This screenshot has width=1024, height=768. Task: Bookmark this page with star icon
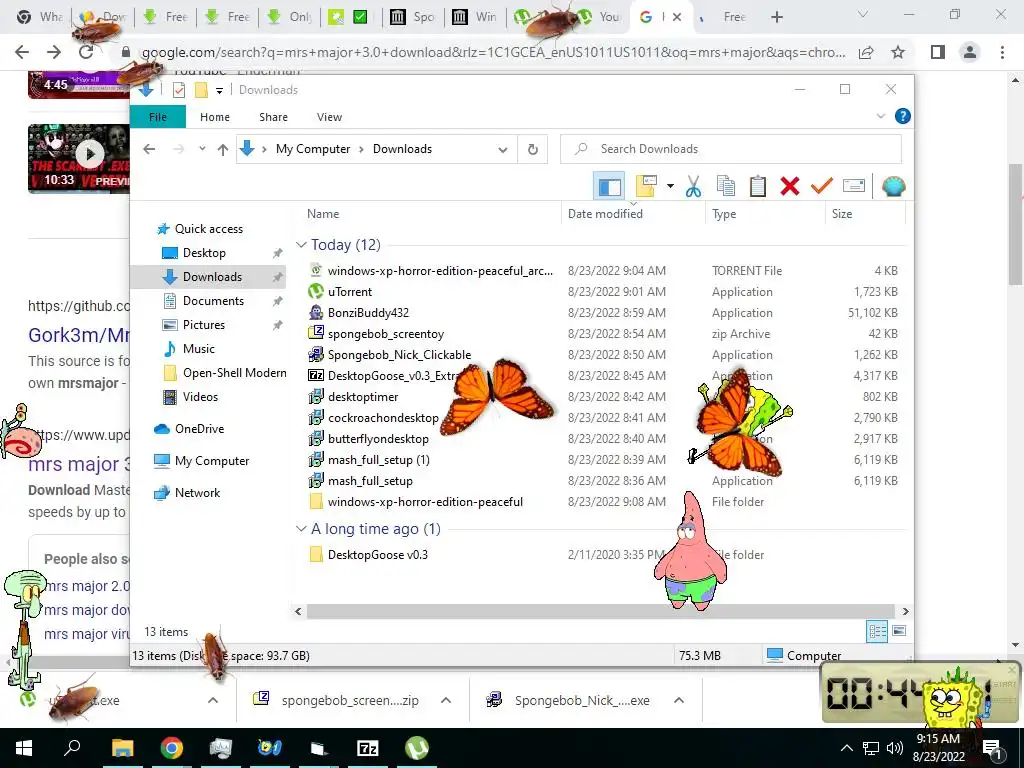(x=898, y=52)
